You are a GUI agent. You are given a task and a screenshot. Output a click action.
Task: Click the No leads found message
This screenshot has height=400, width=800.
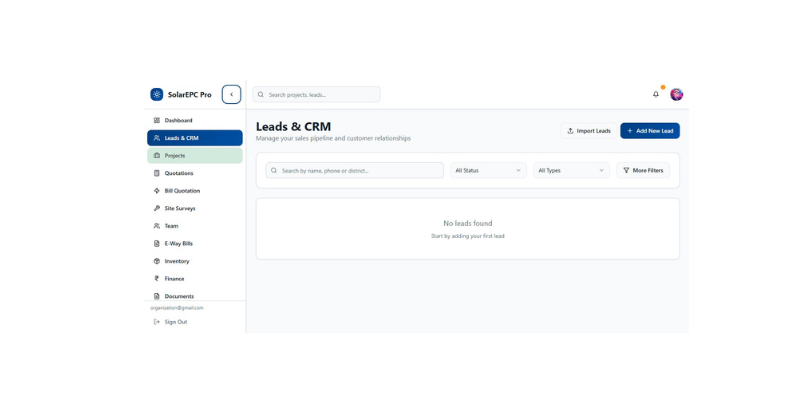(468, 223)
